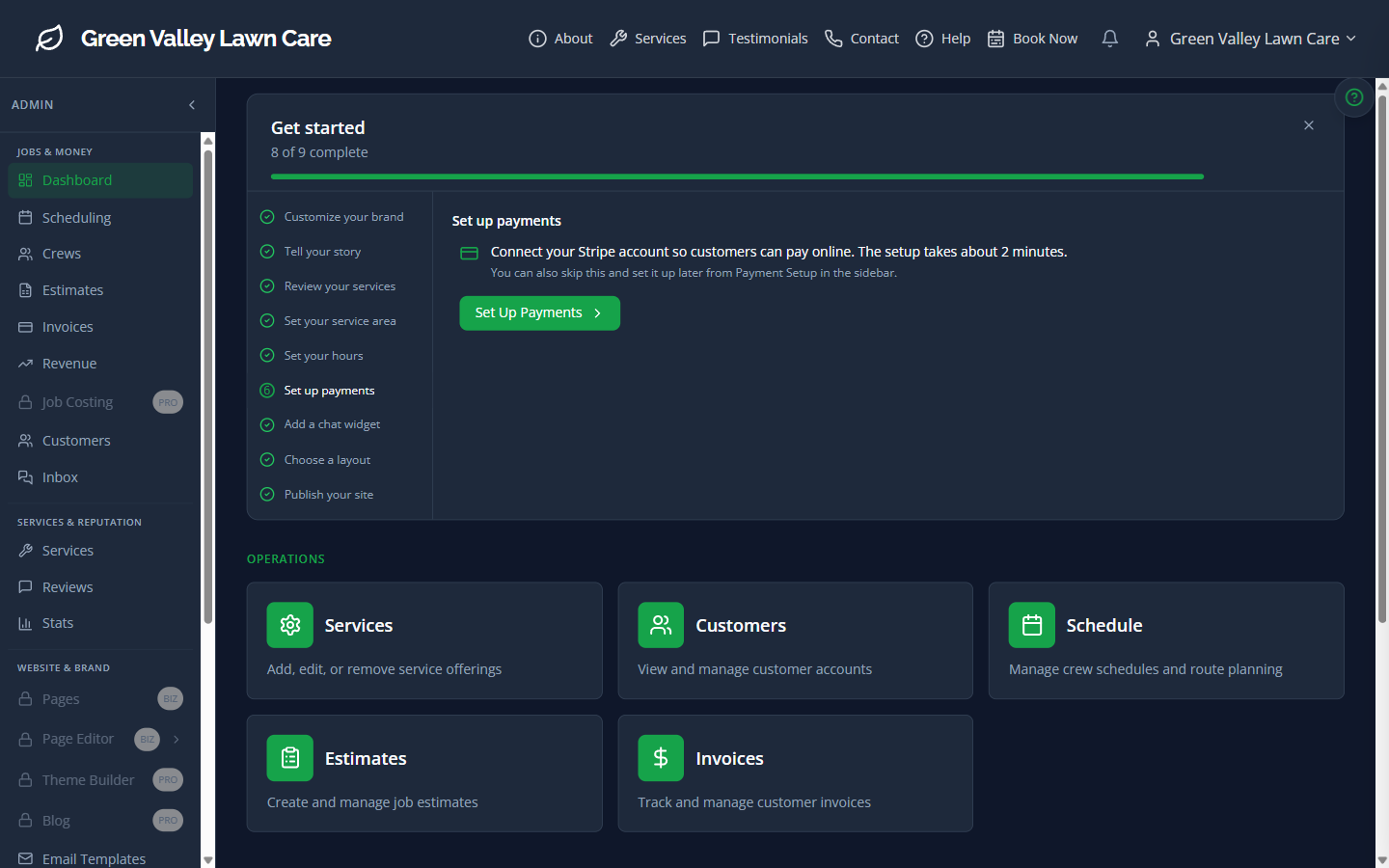The height and width of the screenshot is (868, 1389).
Task: Click the Invoices dollar sign icon
Action: coord(661,758)
